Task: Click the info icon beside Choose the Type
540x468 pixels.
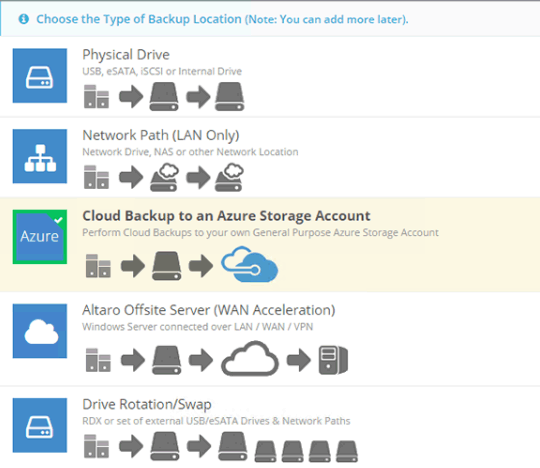Action: 24,19
